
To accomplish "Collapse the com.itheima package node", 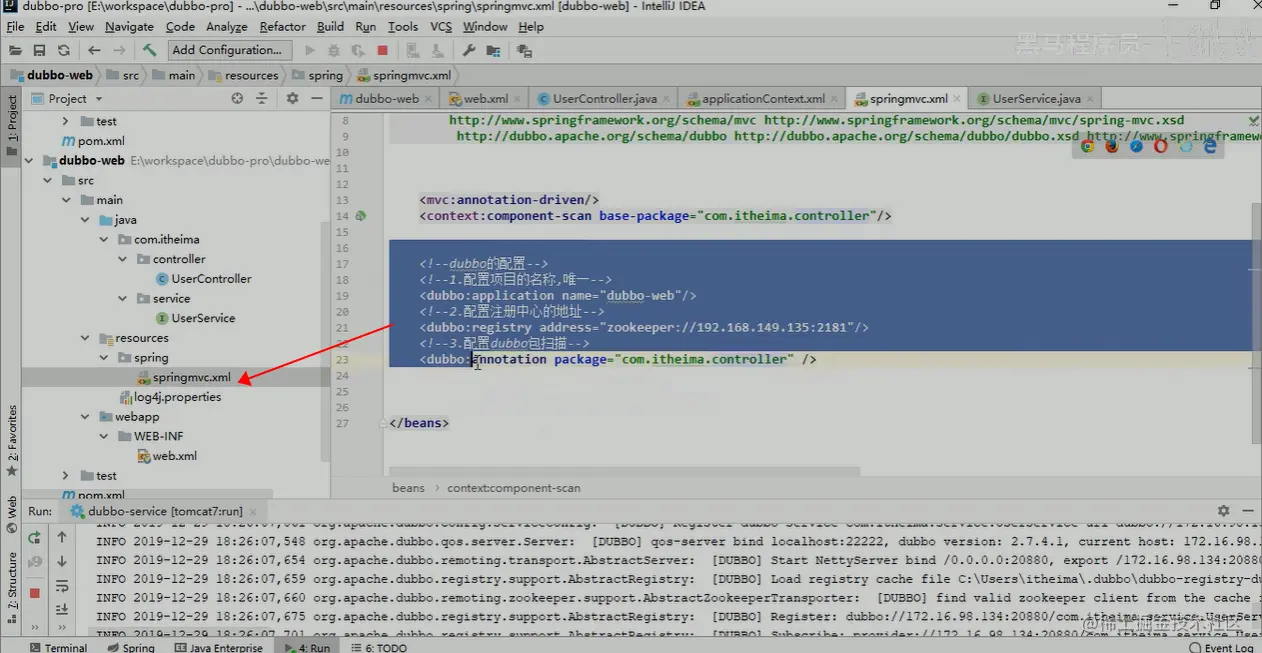I will 105,240.
